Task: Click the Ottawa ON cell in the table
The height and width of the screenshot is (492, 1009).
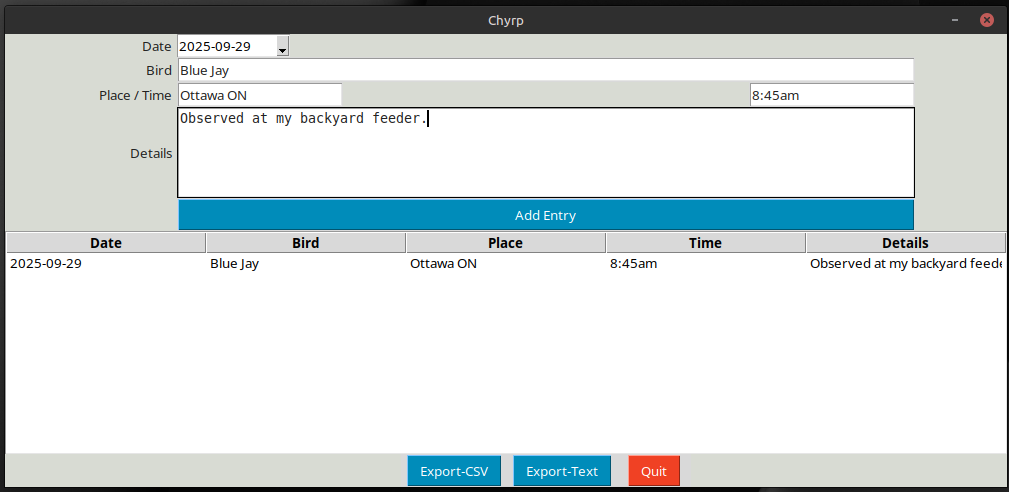Action: click(x=443, y=264)
